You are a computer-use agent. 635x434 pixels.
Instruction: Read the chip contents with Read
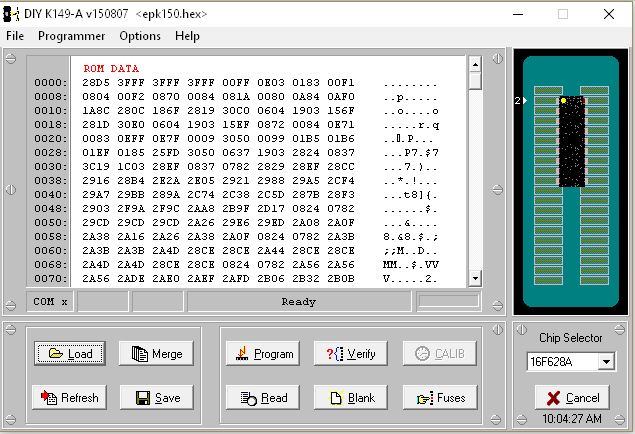pyautogui.click(x=263, y=398)
